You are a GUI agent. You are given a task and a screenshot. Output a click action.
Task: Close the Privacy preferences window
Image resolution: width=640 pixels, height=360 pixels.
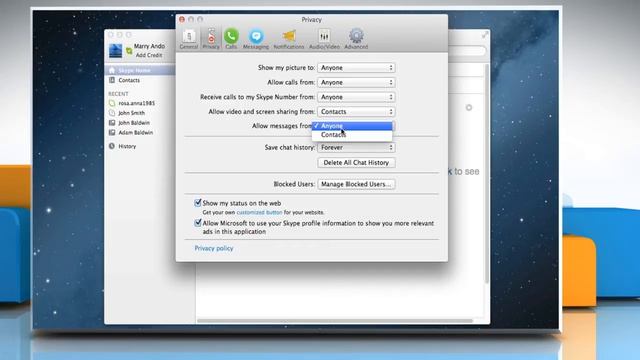182,20
